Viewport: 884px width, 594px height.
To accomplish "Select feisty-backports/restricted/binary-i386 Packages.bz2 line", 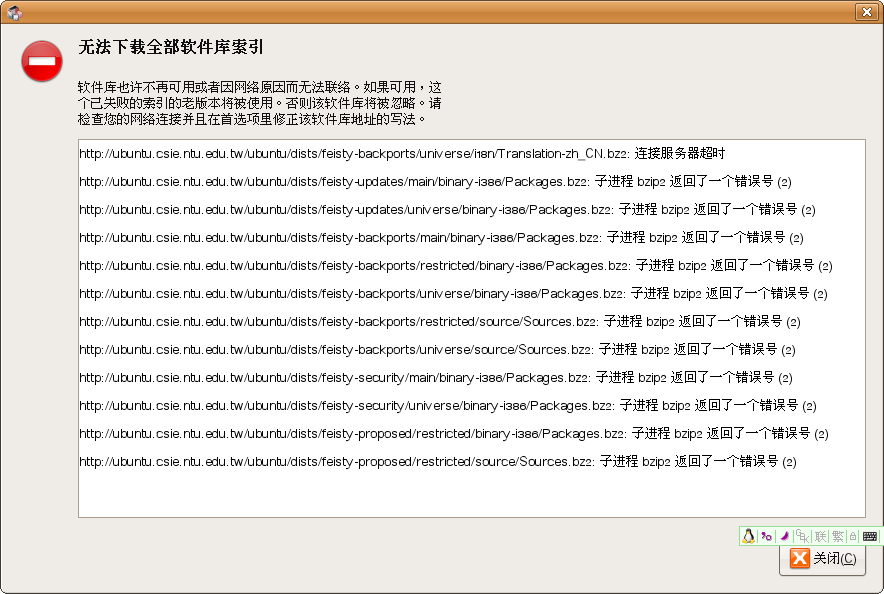I will [x=456, y=265].
